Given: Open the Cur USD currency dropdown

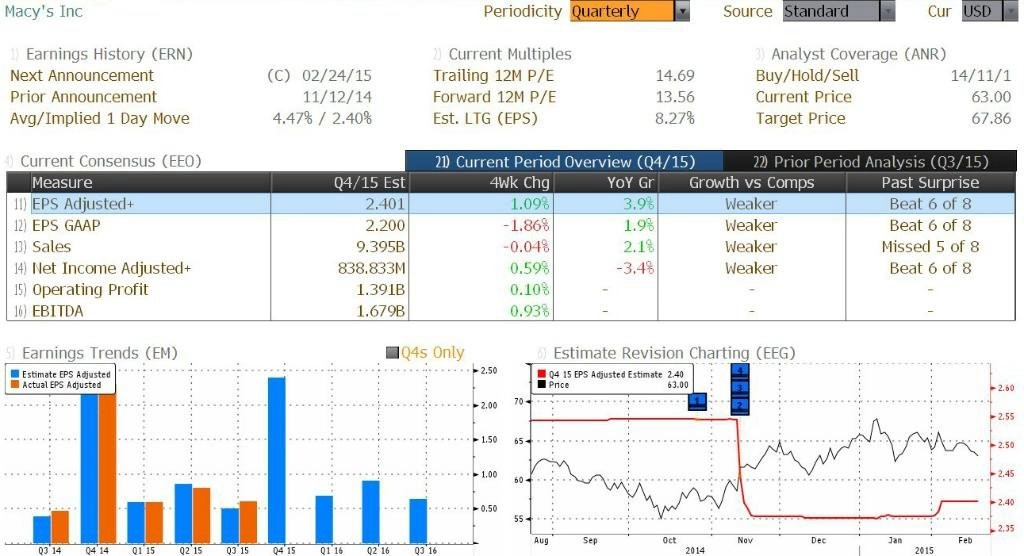Looking at the screenshot, I should click(989, 11).
